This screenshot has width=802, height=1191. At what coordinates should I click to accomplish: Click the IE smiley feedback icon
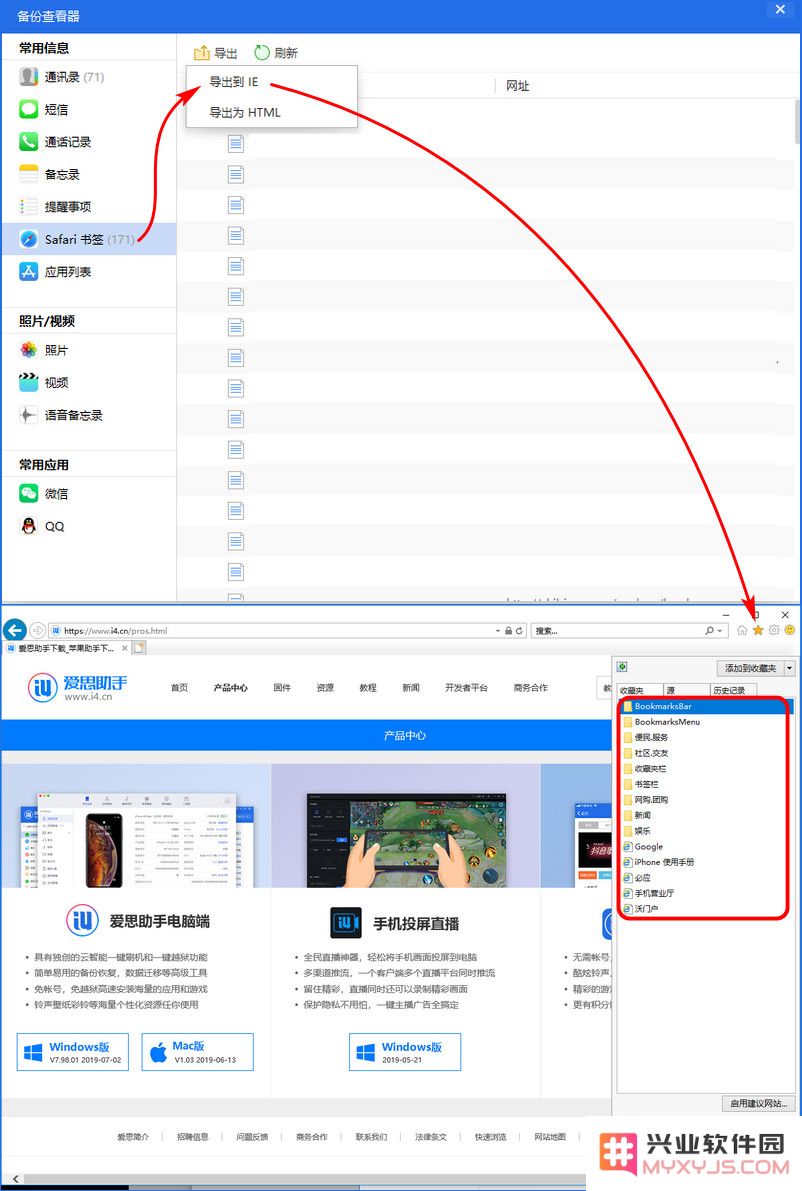click(x=790, y=630)
